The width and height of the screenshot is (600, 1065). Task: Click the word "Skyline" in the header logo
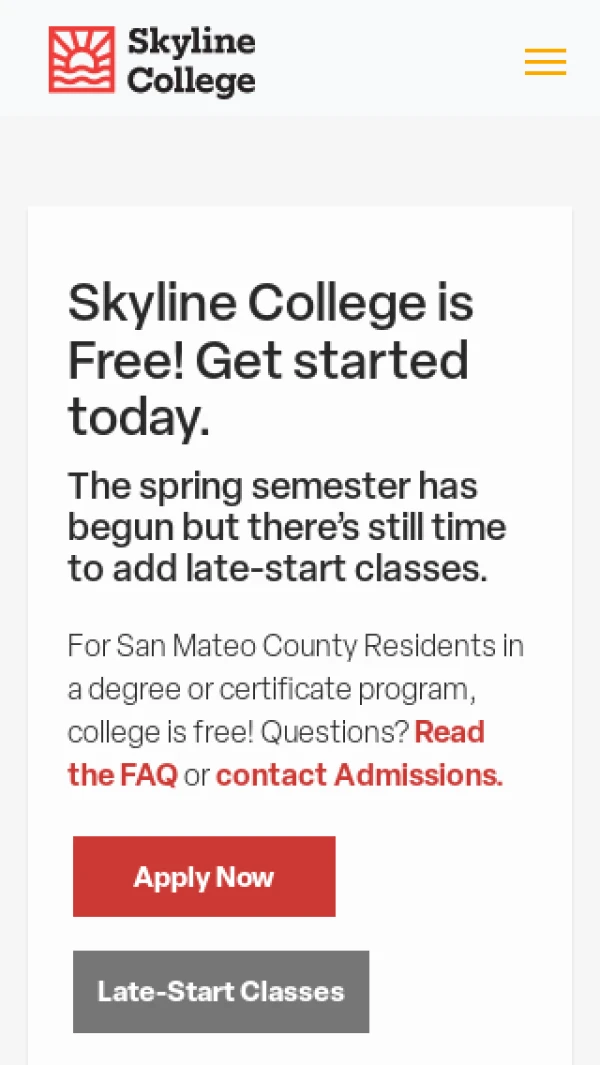point(191,42)
